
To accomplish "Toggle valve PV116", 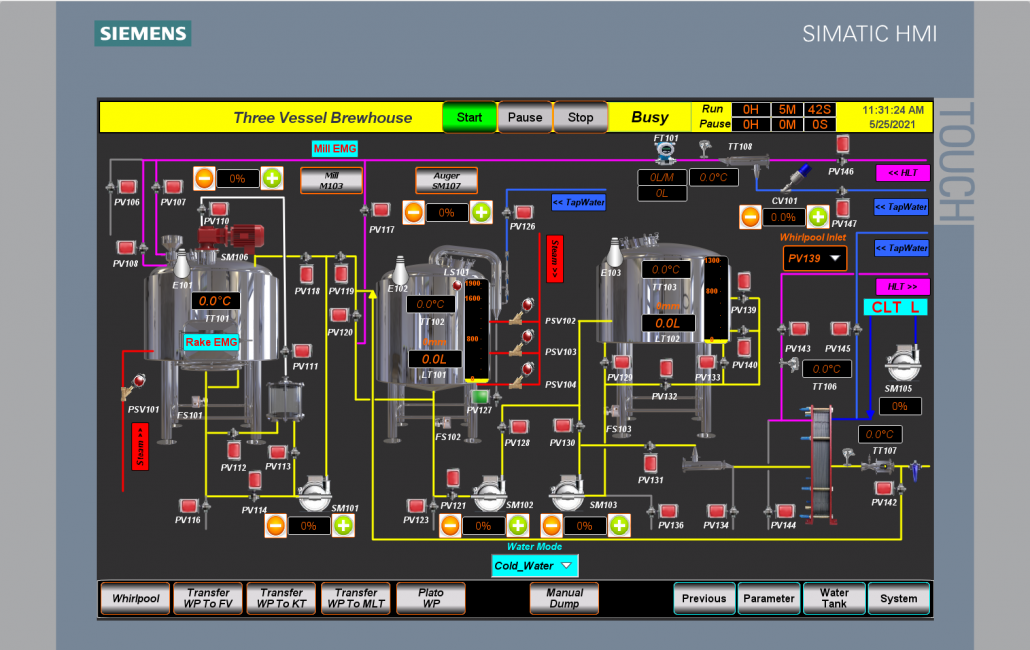I will click(189, 506).
